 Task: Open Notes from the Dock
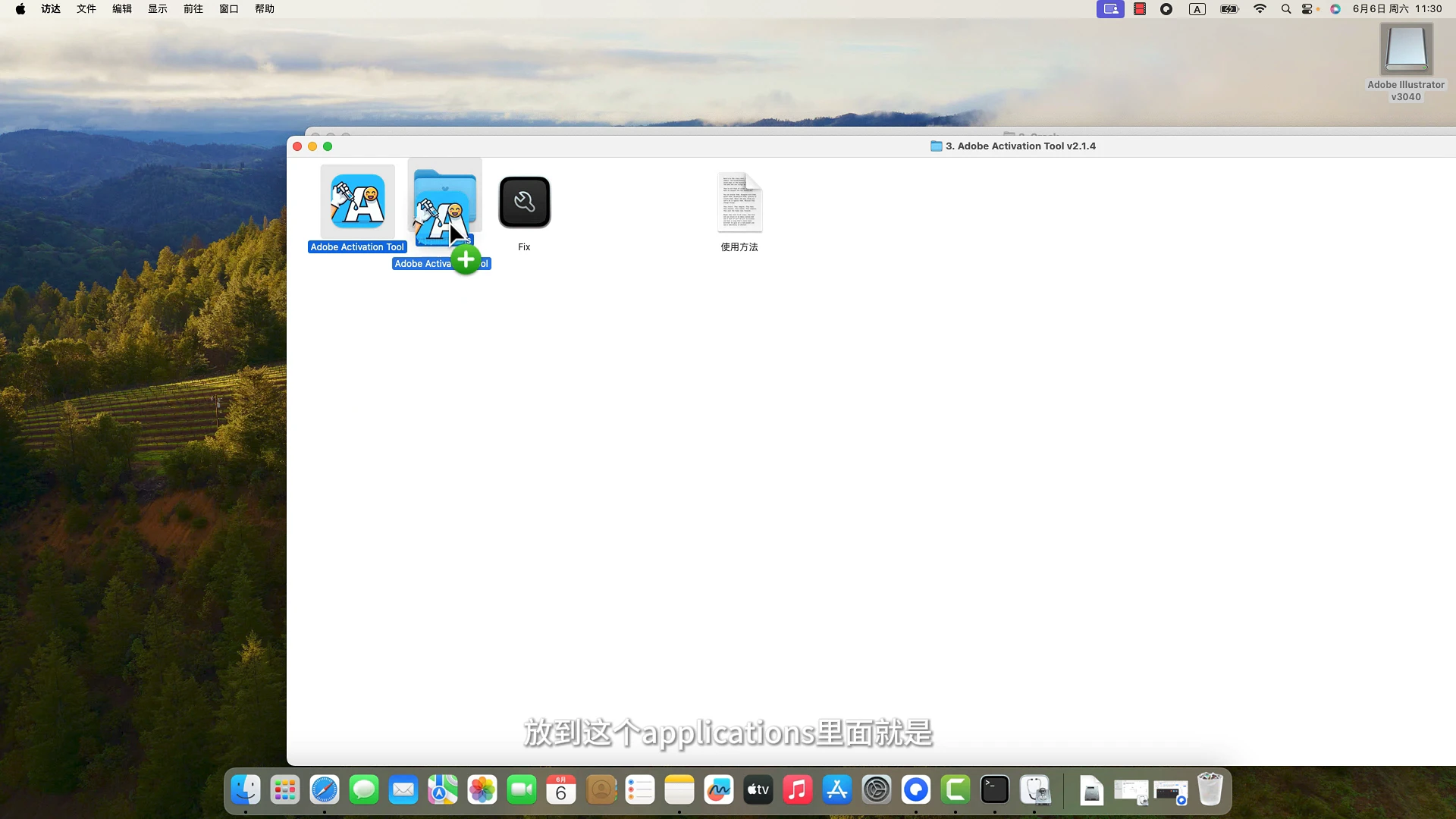point(679,790)
